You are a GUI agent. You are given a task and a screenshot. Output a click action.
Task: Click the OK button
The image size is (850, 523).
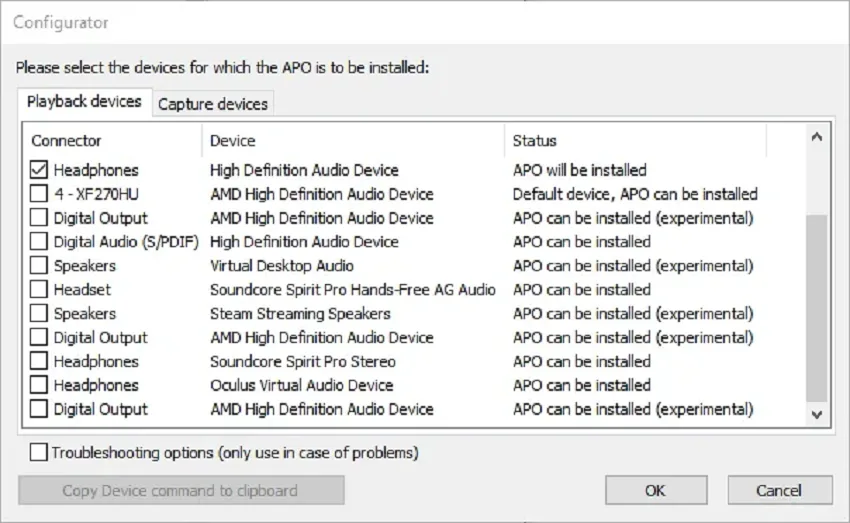click(x=656, y=490)
